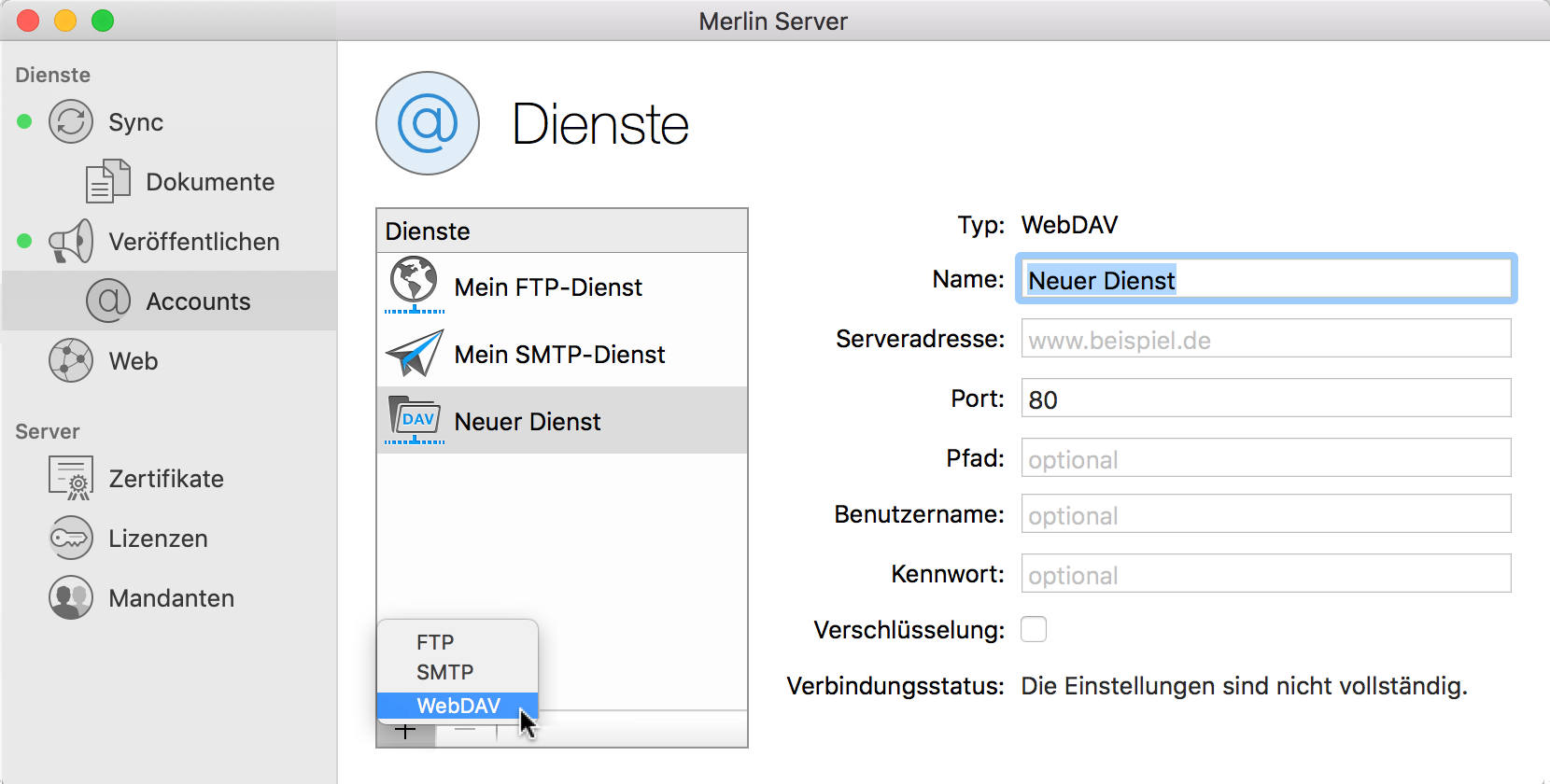The height and width of the screenshot is (784, 1550).
Task: Click the Zertifikate certificate icon
Action: [71, 478]
